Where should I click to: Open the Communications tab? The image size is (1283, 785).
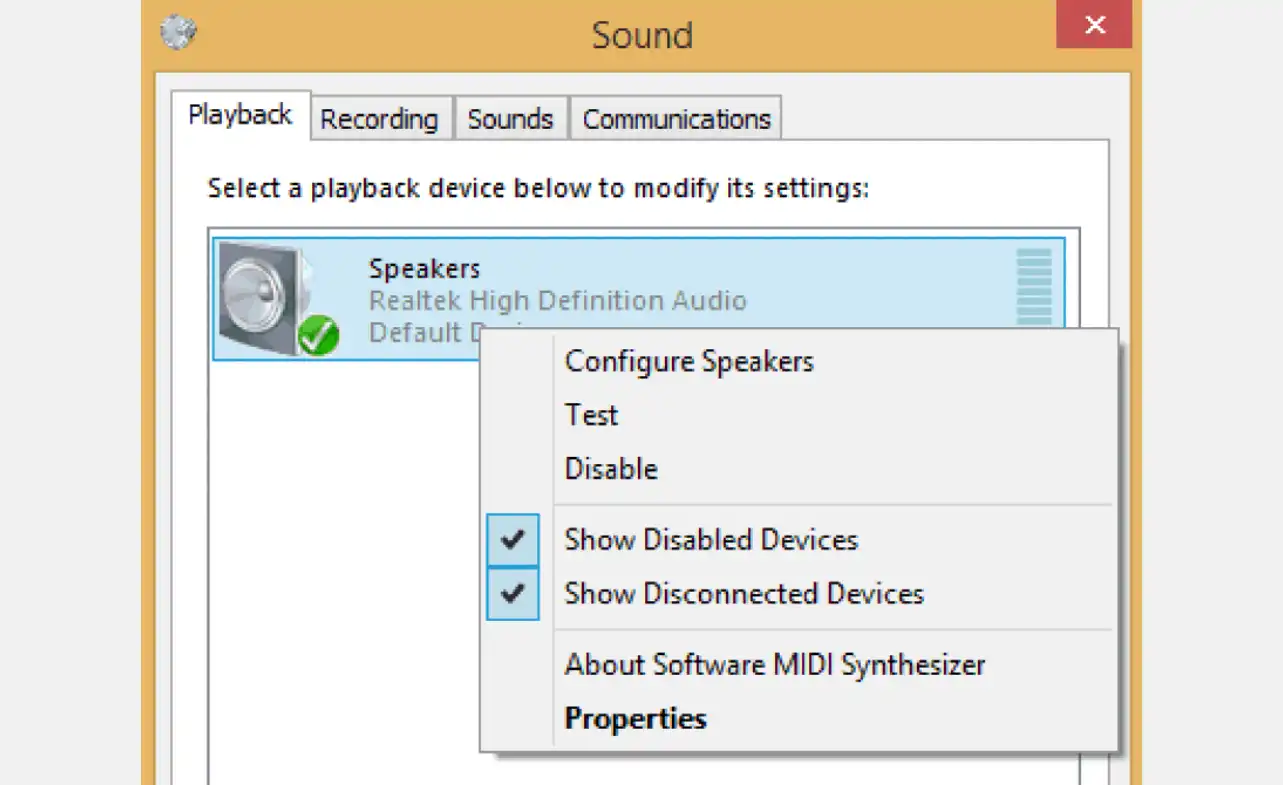coord(676,119)
